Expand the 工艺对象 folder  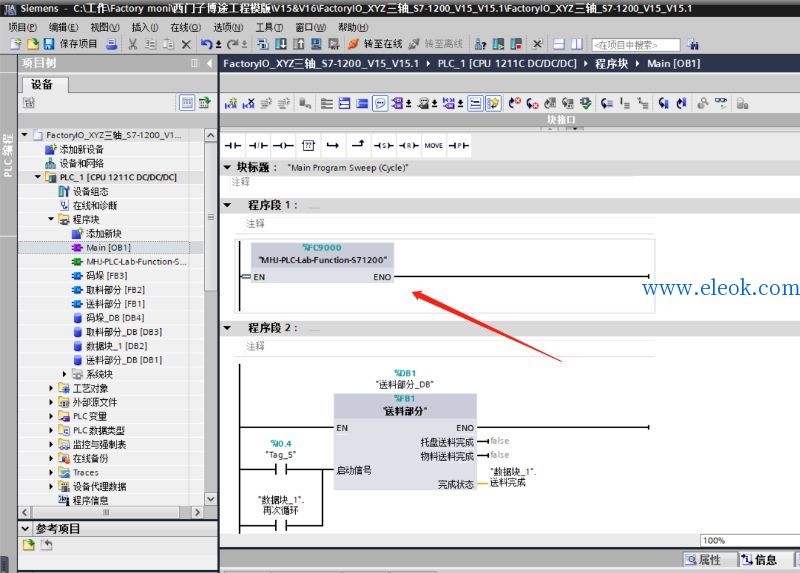(51, 388)
